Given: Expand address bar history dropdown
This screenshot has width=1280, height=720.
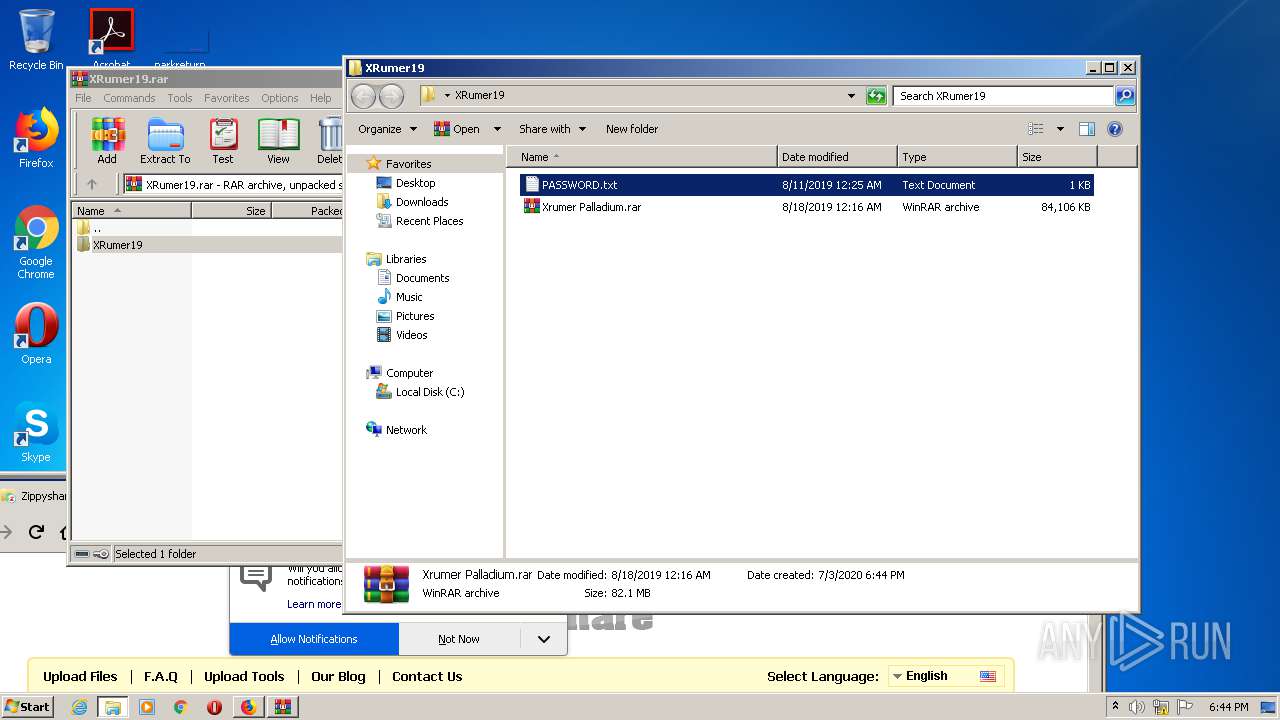Looking at the screenshot, I should pyautogui.click(x=851, y=96).
